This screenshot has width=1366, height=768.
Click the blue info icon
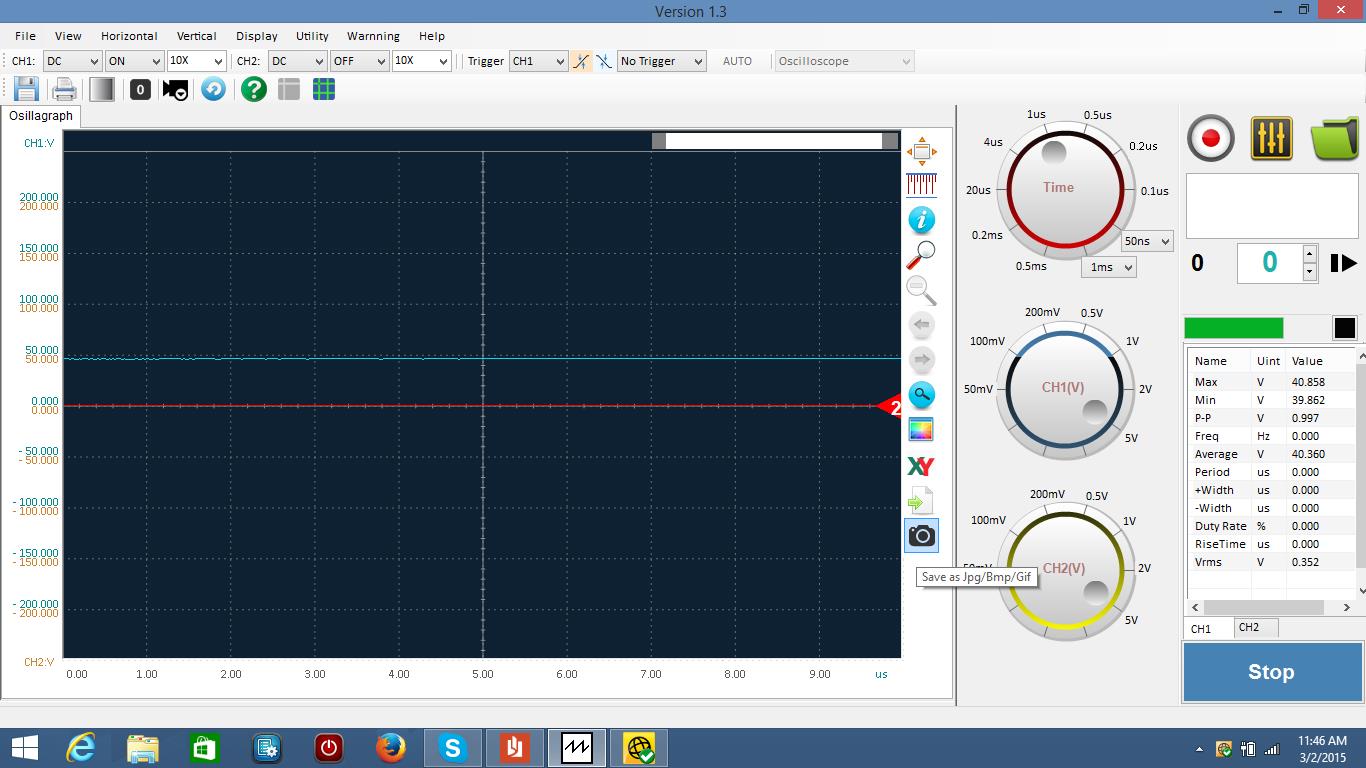click(921, 220)
